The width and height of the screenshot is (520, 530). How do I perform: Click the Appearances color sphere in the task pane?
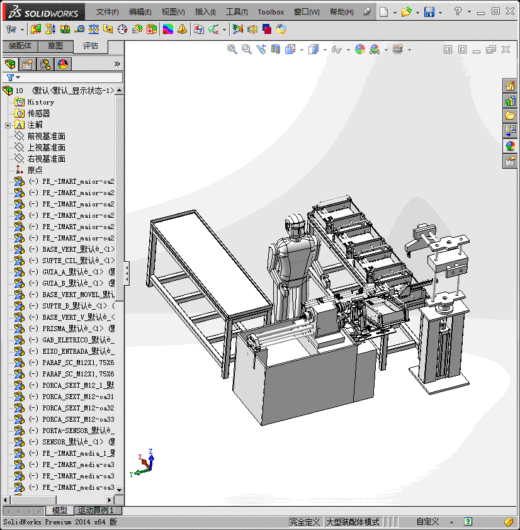510,146
